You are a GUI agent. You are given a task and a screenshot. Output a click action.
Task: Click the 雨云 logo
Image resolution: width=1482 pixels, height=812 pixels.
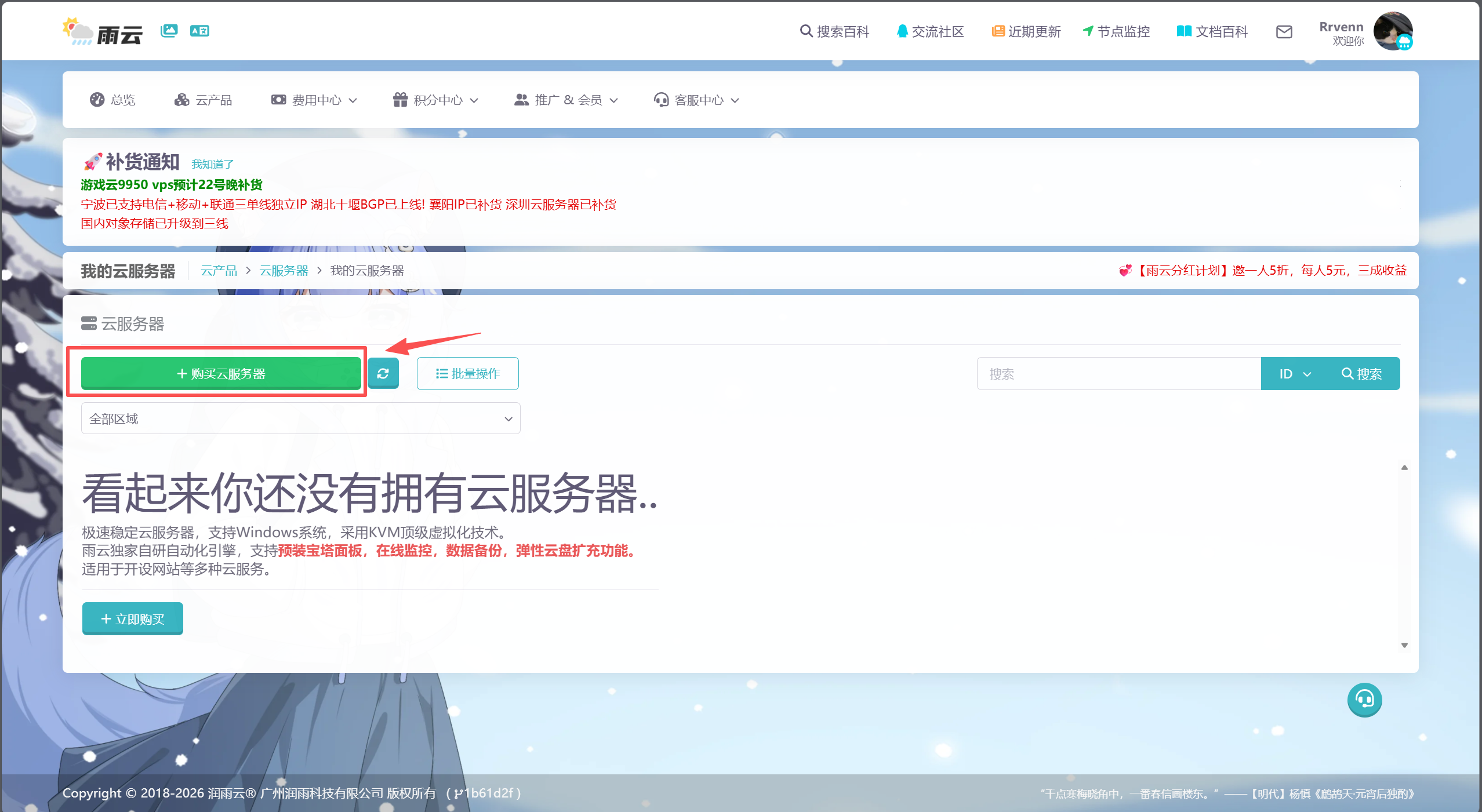coord(103,32)
